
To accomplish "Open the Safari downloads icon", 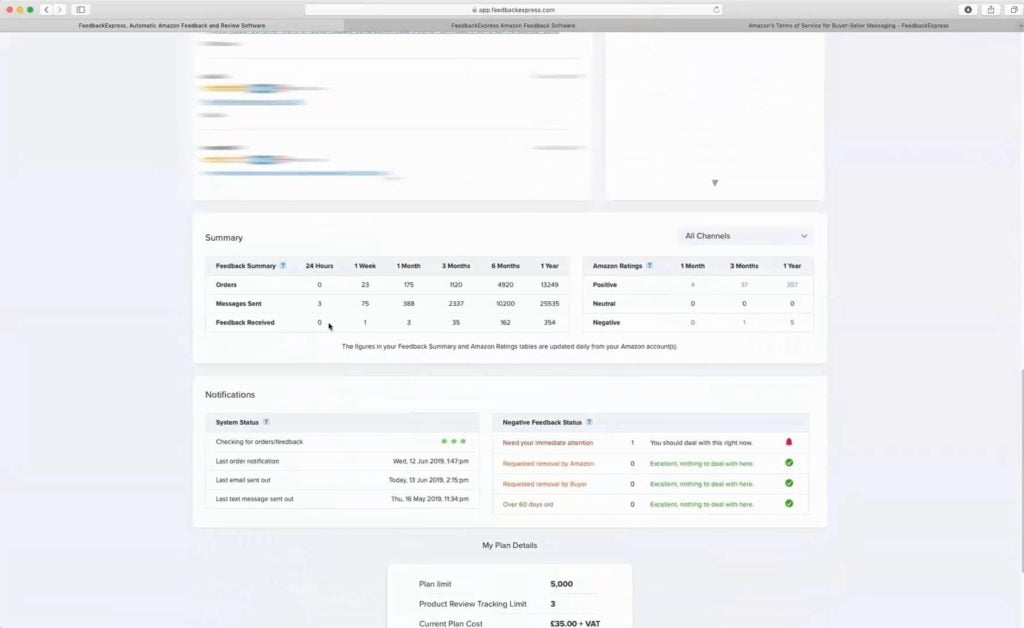I will tap(968, 10).
